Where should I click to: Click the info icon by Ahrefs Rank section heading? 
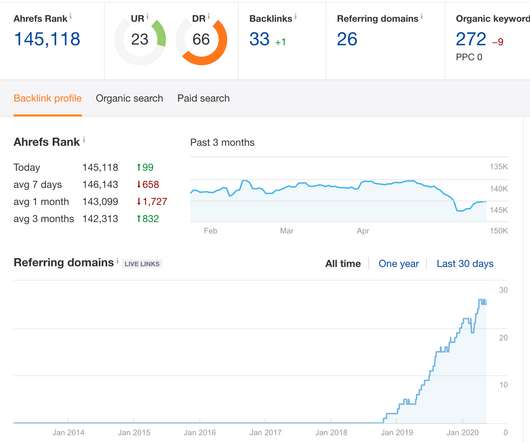(84, 139)
